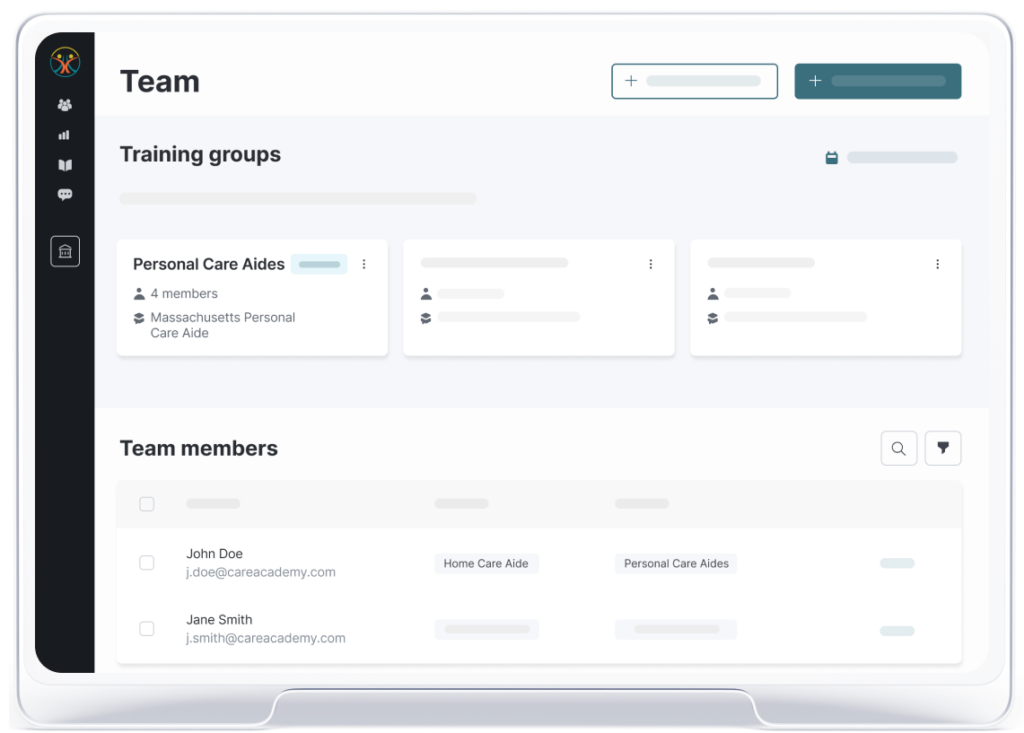Image resolution: width=1024 pixels, height=733 pixels.
Task: Click the filled teal plus button
Action: [877, 81]
